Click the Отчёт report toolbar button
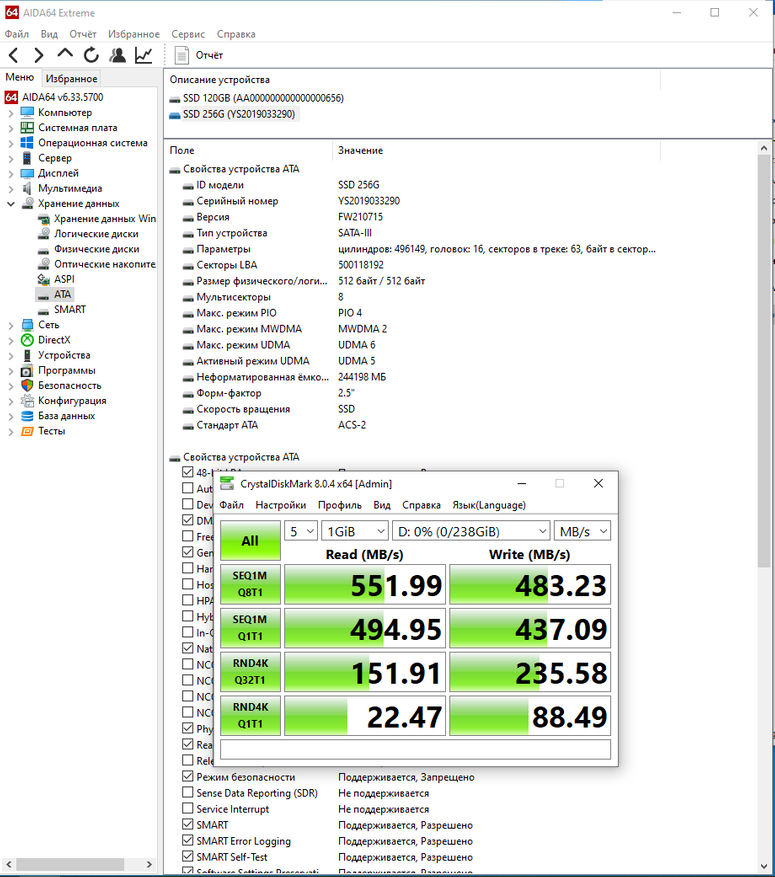The image size is (775, 877). click(x=199, y=55)
